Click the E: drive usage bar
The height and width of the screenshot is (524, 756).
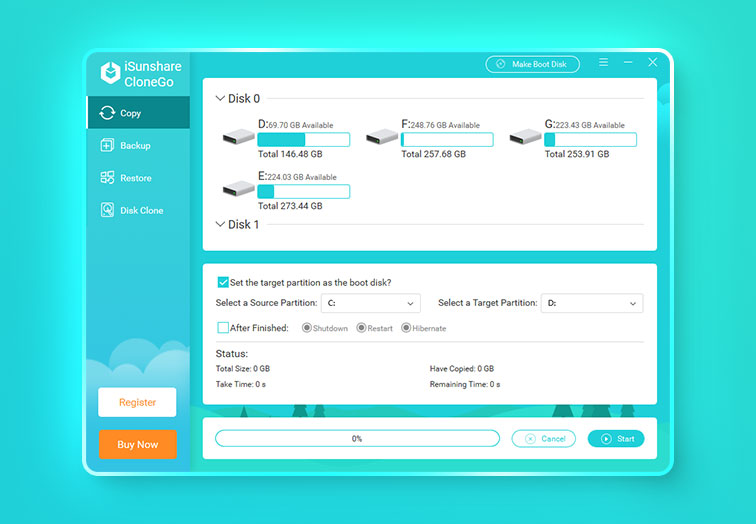coord(304,192)
